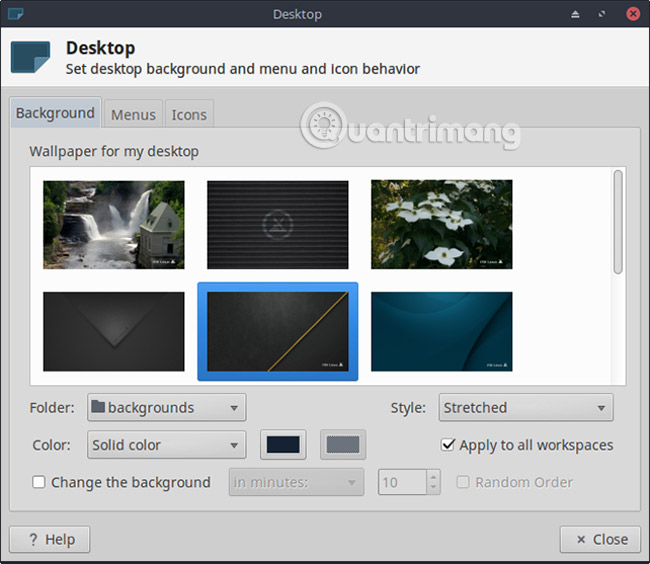
Task: Expand the Style Stretched dropdown
Action: [525, 408]
